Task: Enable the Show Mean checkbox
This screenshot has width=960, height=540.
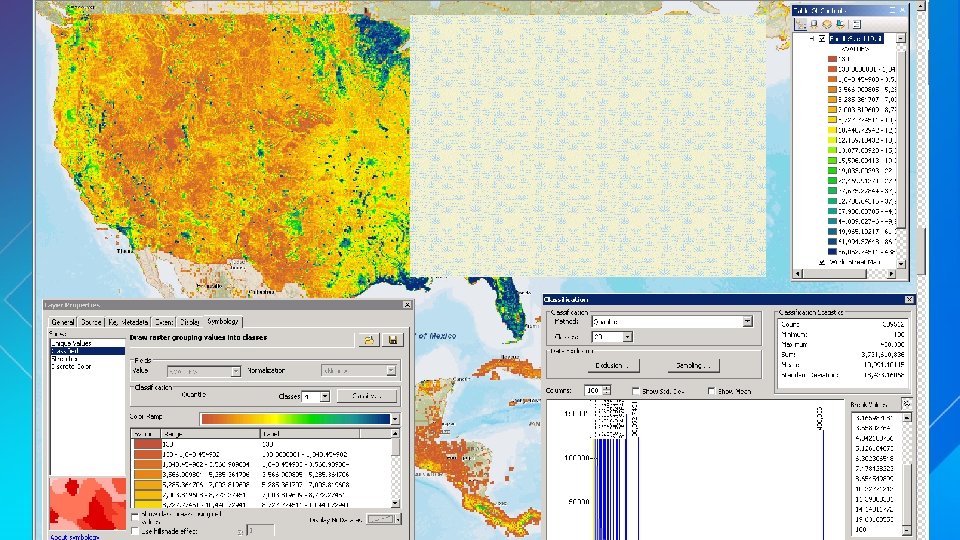Action: 712,391
